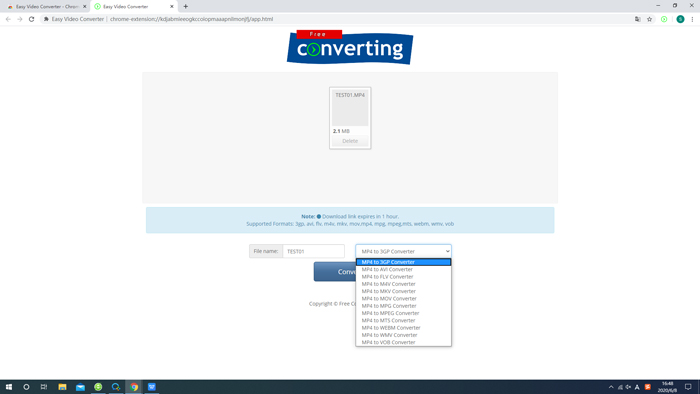
Task: Open the blue magnifier app in taskbar
Action: click(x=116, y=387)
